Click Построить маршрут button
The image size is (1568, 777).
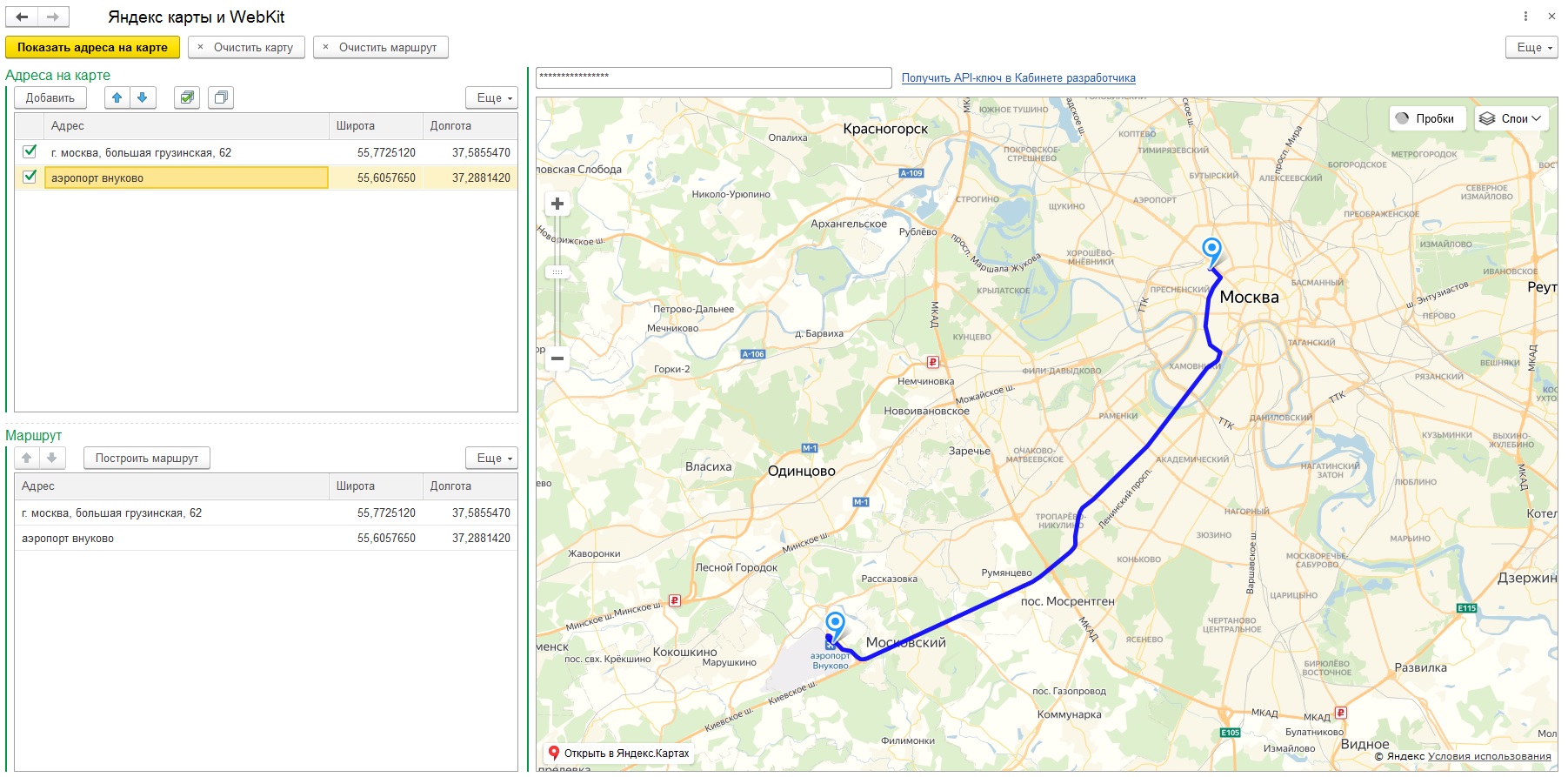pyautogui.click(x=147, y=458)
